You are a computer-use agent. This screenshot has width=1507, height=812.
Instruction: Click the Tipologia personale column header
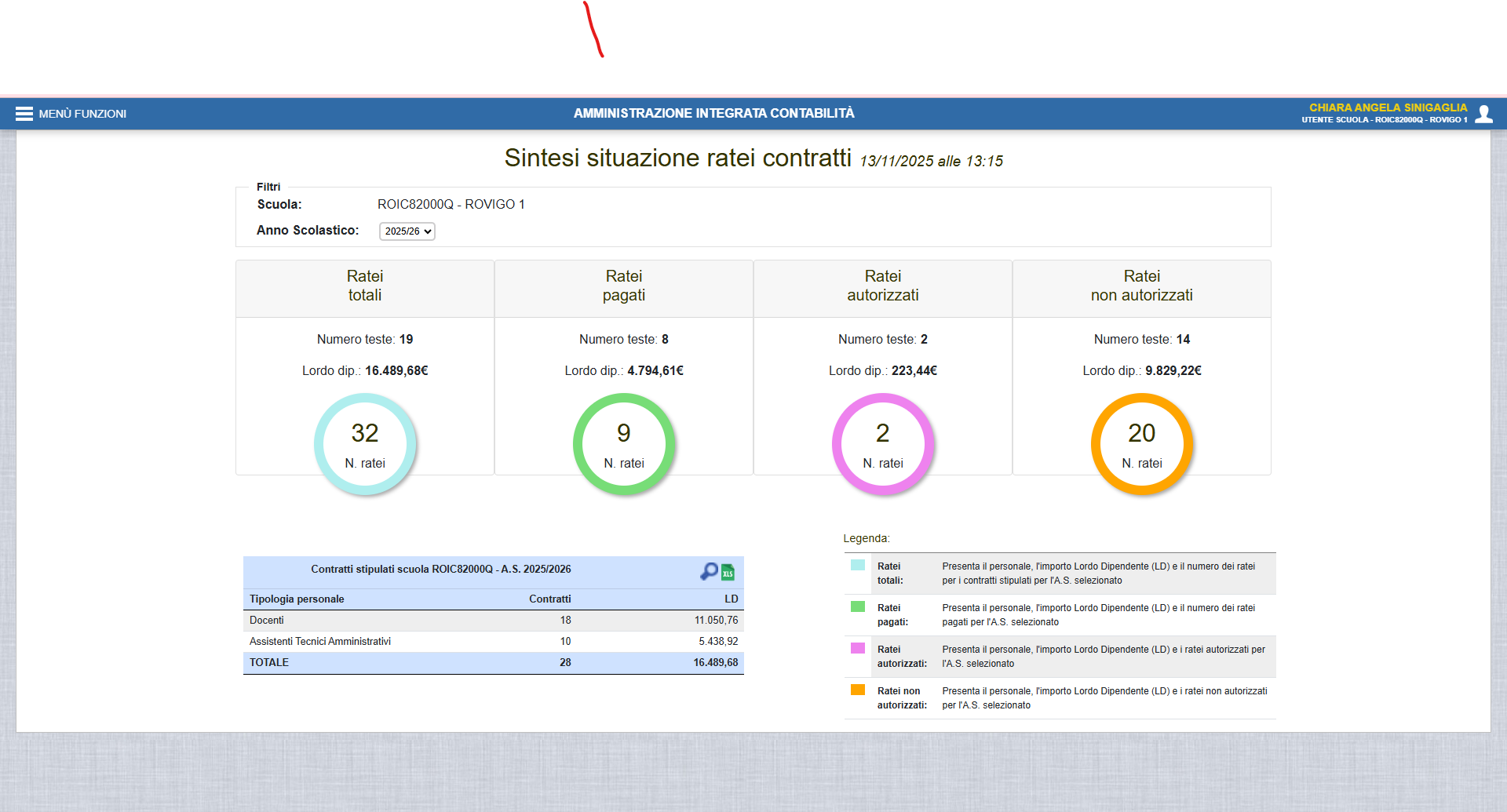(297, 599)
